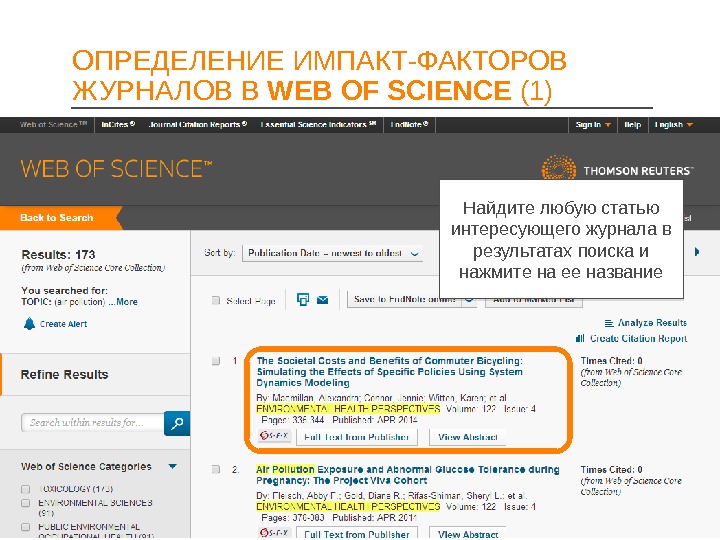This screenshot has width=720, height=540.
Task: Click View Abstract for result 2
Action: point(467,534)
